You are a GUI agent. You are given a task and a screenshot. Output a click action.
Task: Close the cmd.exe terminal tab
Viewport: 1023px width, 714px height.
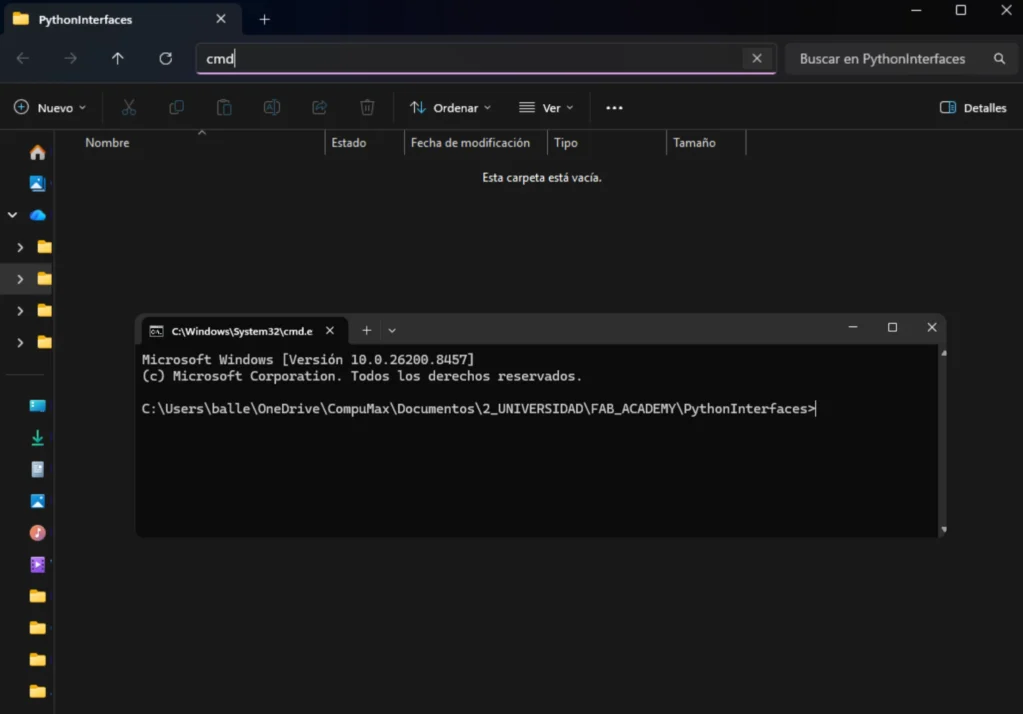click(330, 330)
